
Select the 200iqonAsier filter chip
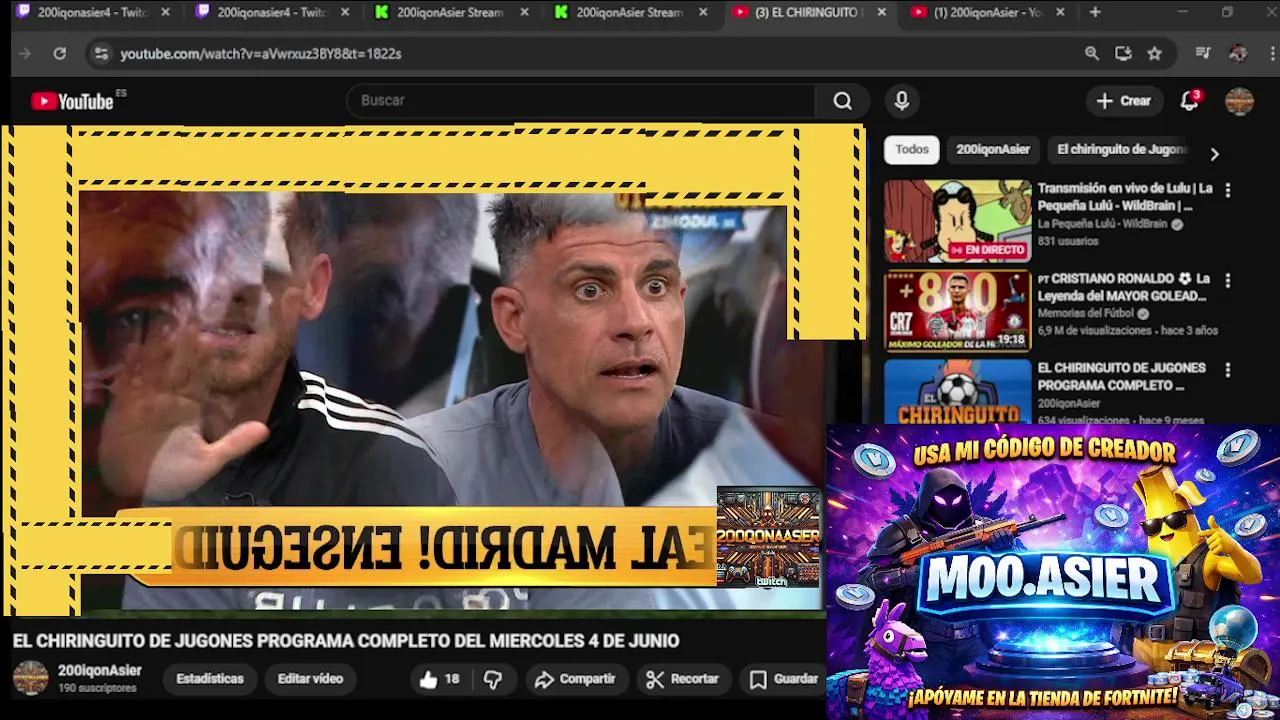(x=993, y=149)
